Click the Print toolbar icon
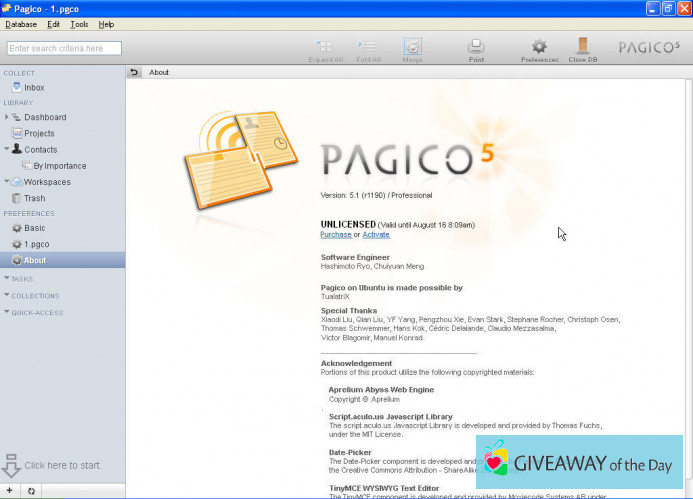The width and height of the screenshot is (693, 499). pos(476,47)
